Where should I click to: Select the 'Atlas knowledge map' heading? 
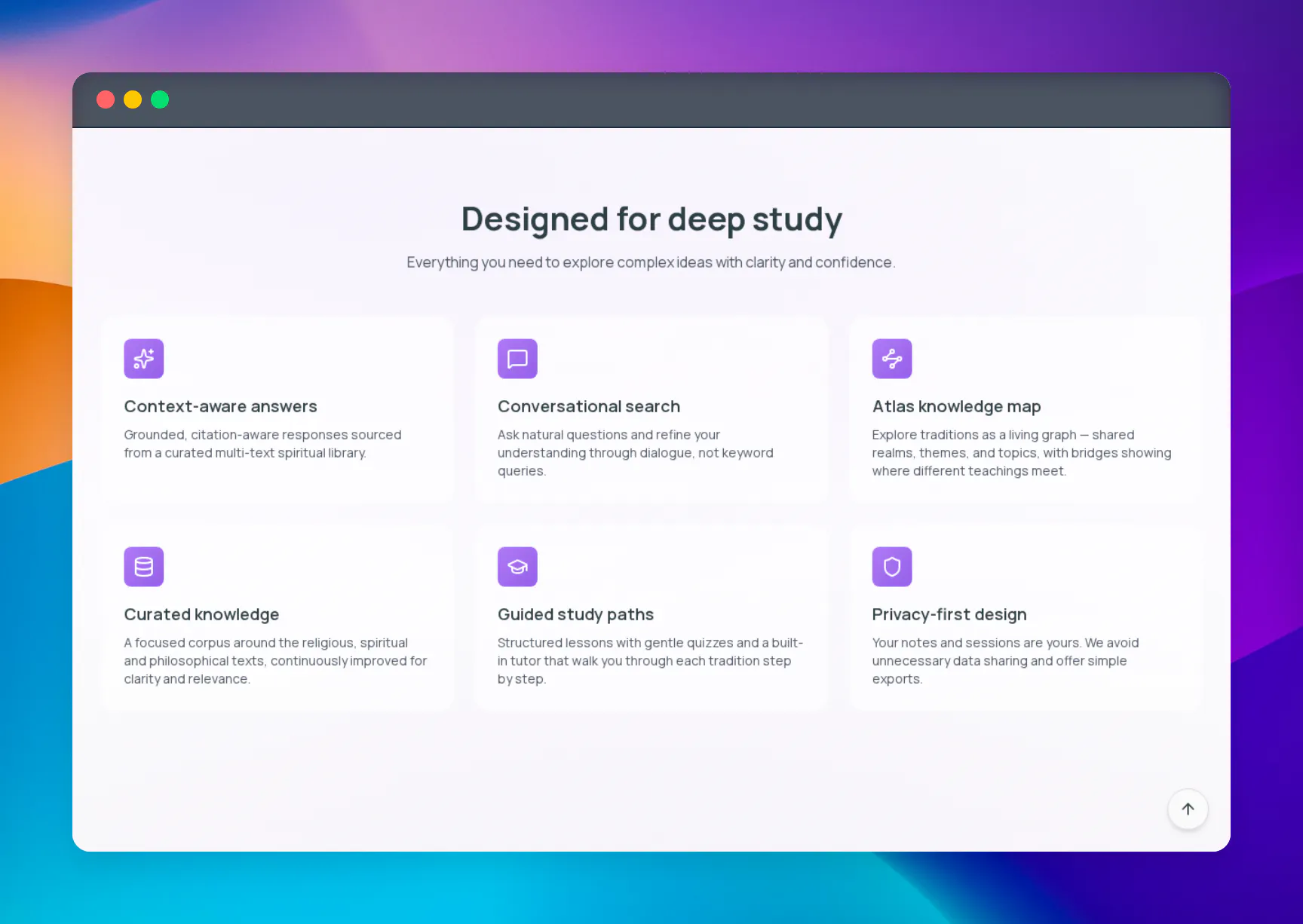(956, 406)
